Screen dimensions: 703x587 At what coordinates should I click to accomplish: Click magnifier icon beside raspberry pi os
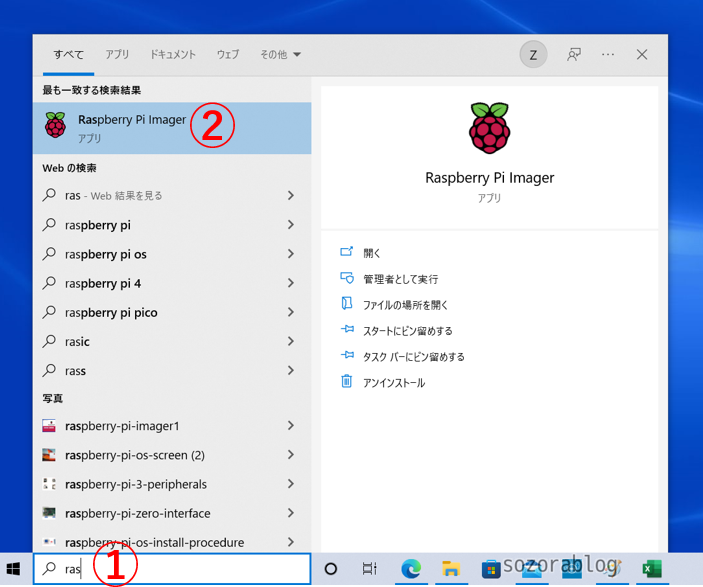49,254
